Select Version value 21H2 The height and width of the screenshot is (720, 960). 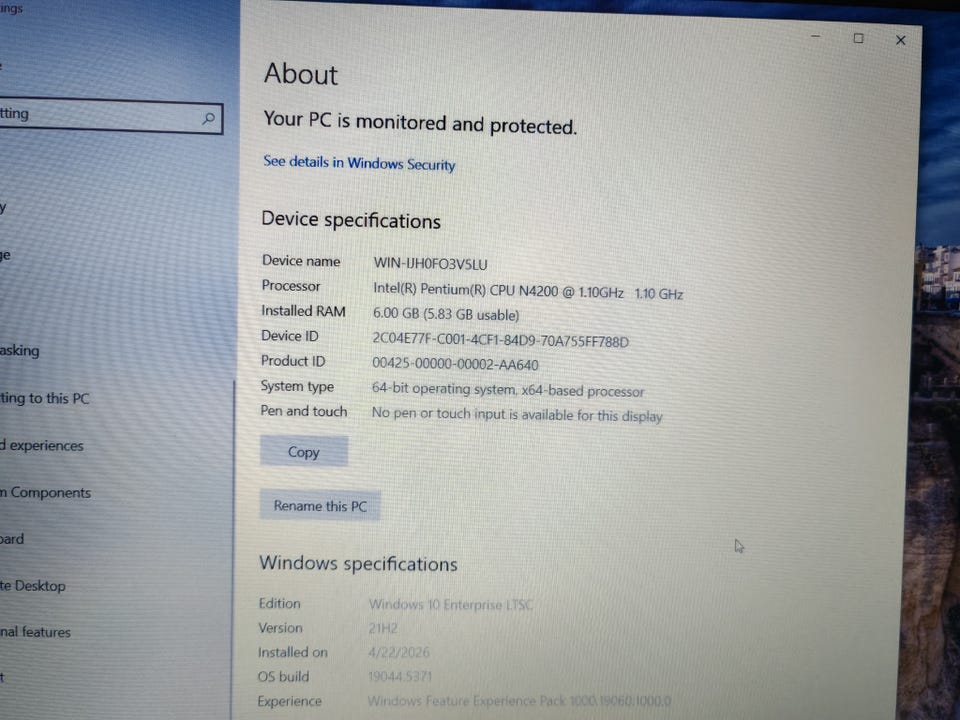pyautogui.click(x=383, y=629)
